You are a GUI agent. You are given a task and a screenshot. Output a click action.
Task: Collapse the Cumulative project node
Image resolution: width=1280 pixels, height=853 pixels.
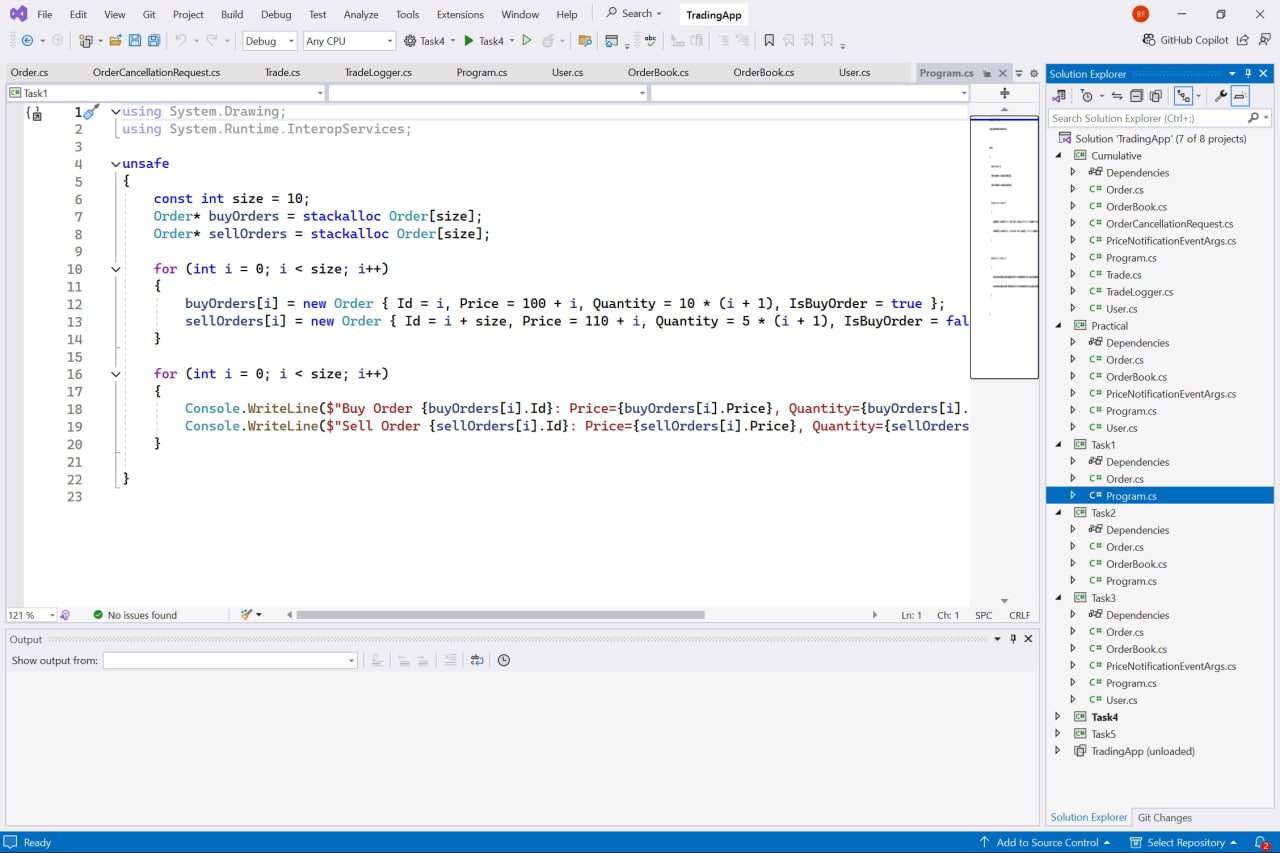(x=1058, y=156)
